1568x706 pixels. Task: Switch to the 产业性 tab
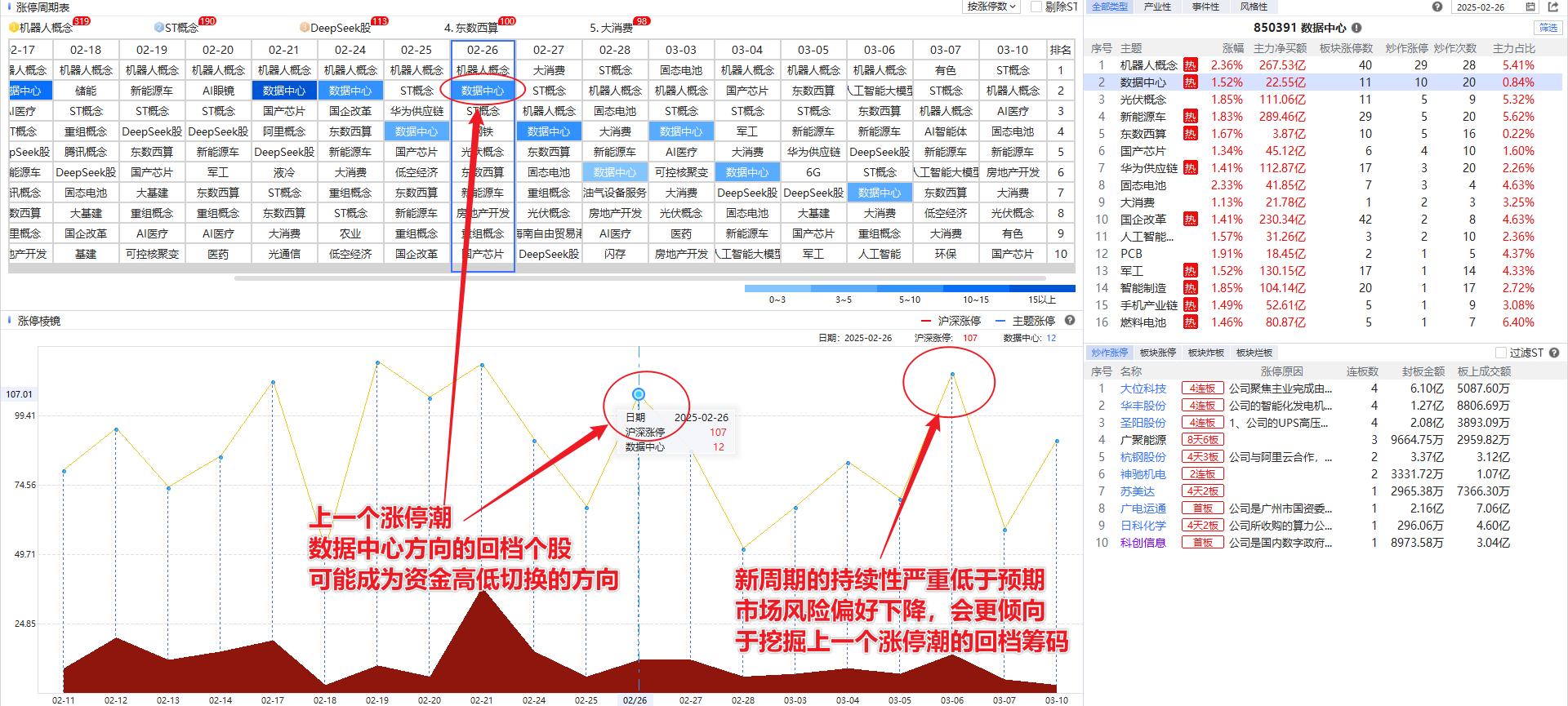click(1157, 7)
